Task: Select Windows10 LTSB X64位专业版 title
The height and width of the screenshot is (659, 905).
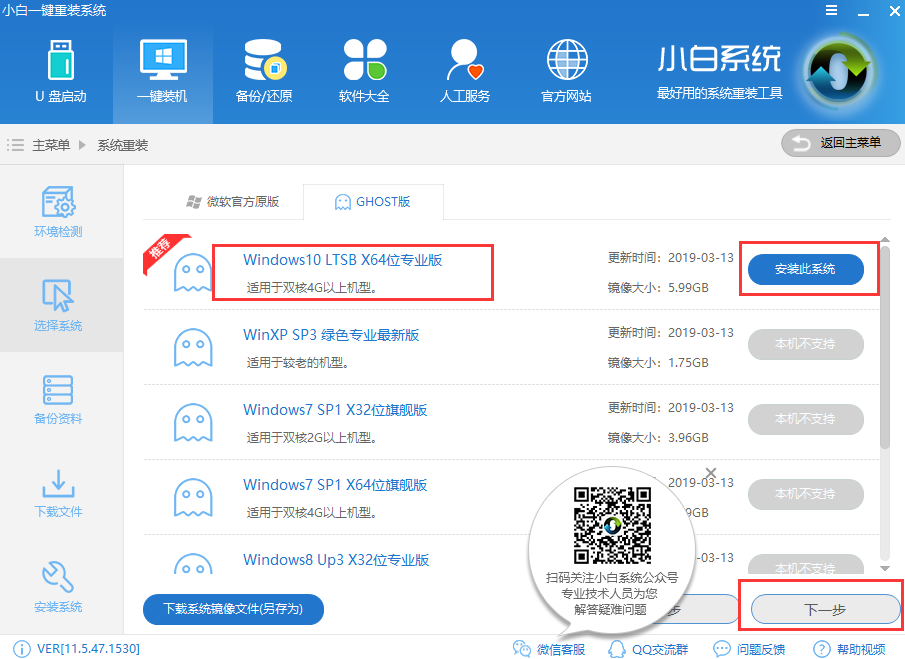Action: (343, 260)
